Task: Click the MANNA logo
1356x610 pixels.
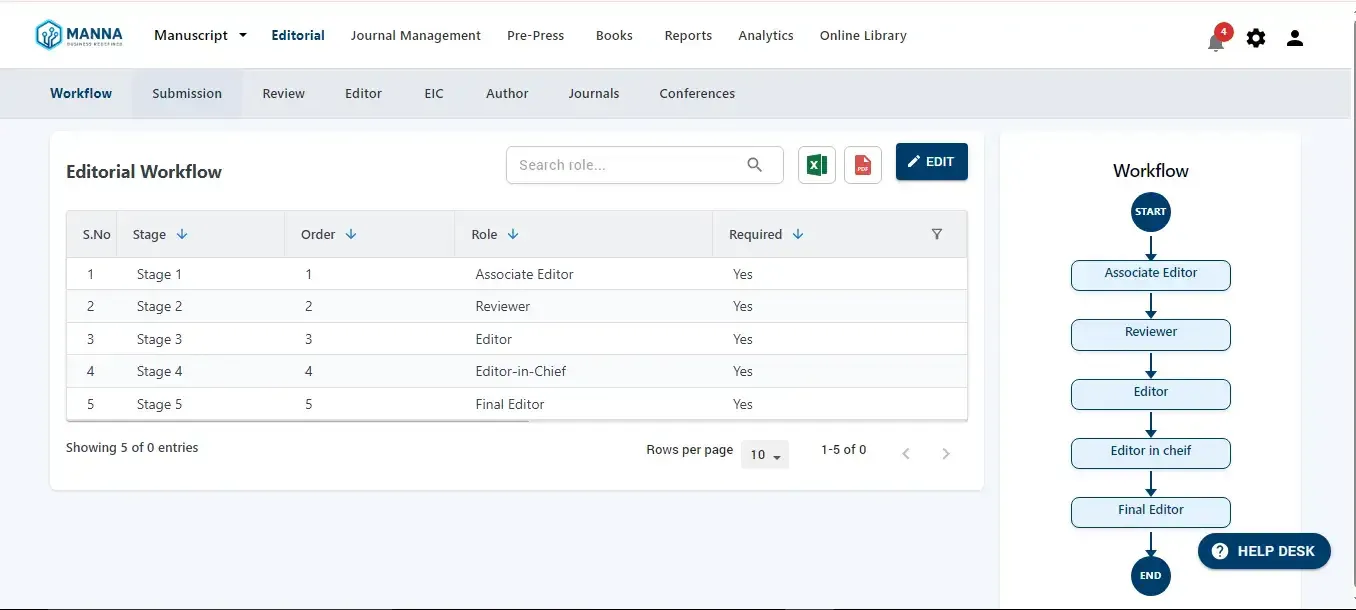Action: (80, 35)
